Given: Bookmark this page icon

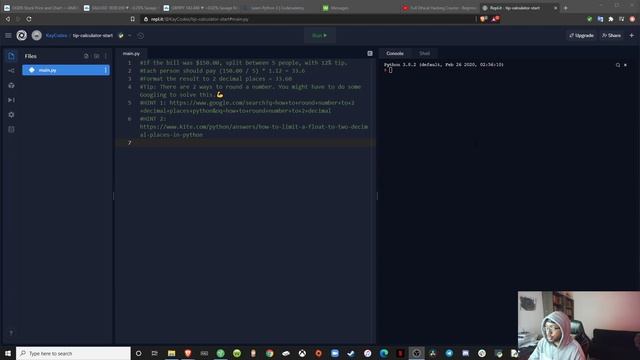Looking at the screenshot, I should click(132, 19).
